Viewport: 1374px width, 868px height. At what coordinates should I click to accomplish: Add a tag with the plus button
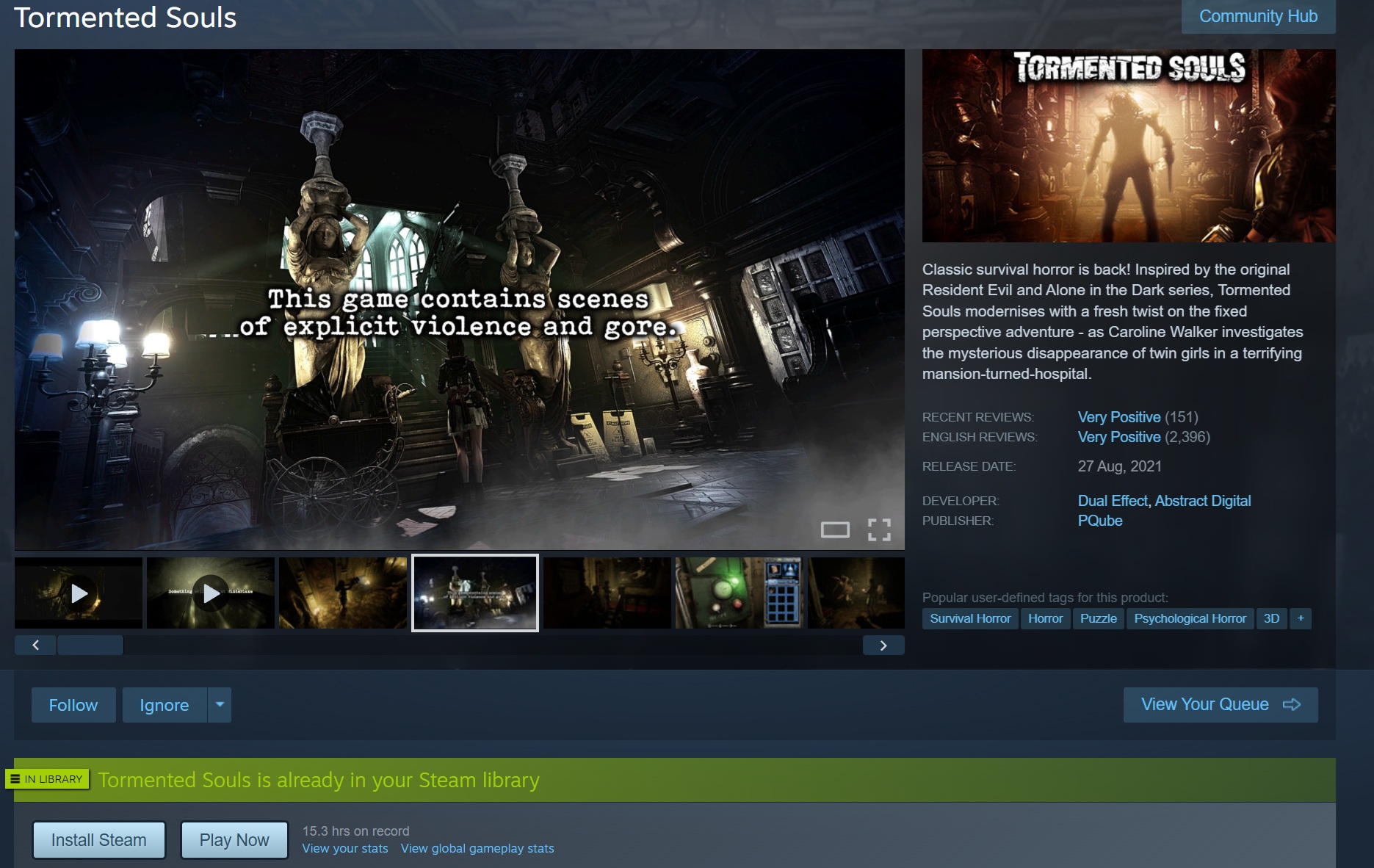pyautogui.click(x=1301, y=618)
